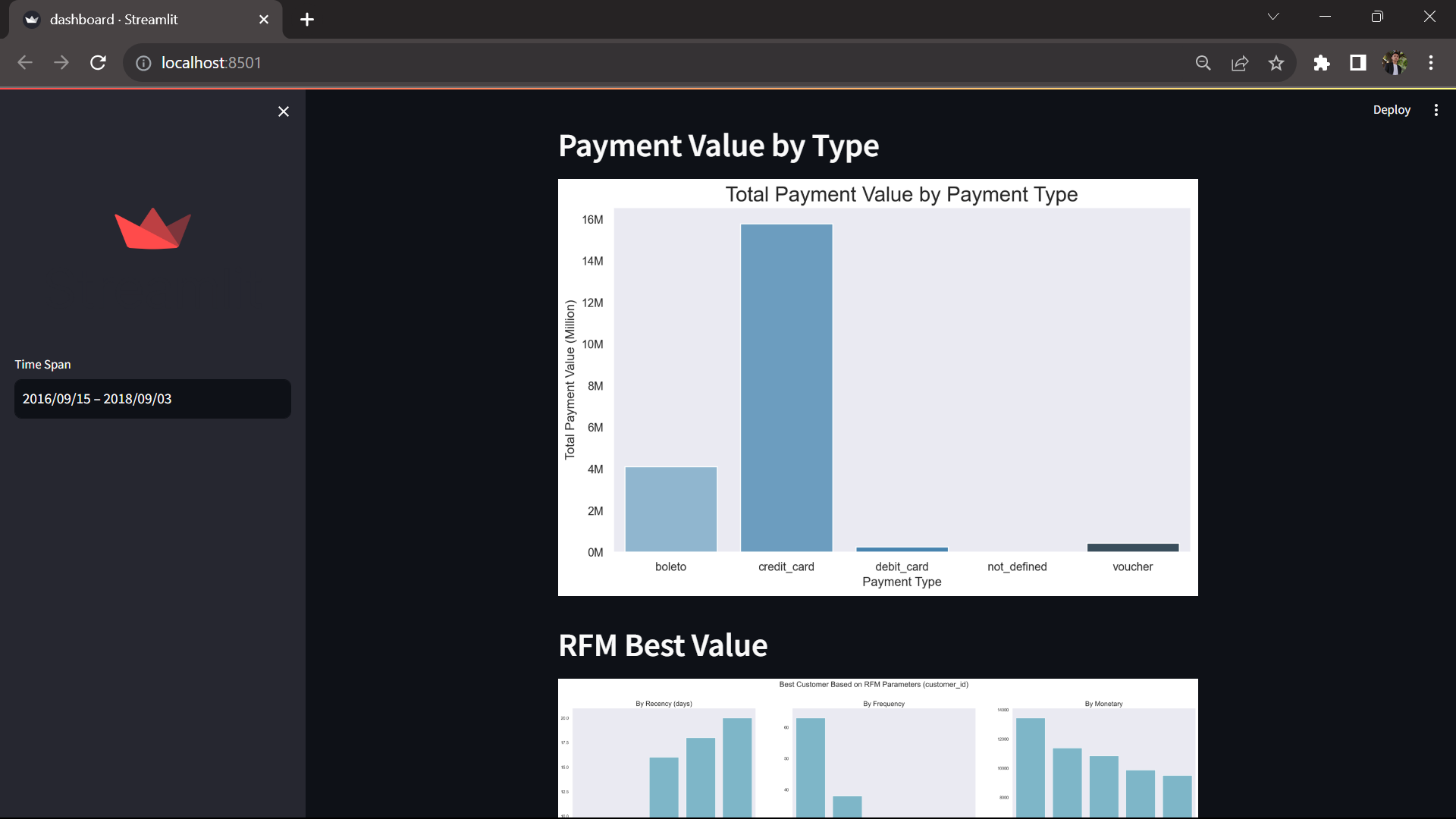Expand the tab search dropdown arrow
The width and height of the screenshot is (1456, 819).
coord(1273,17)
